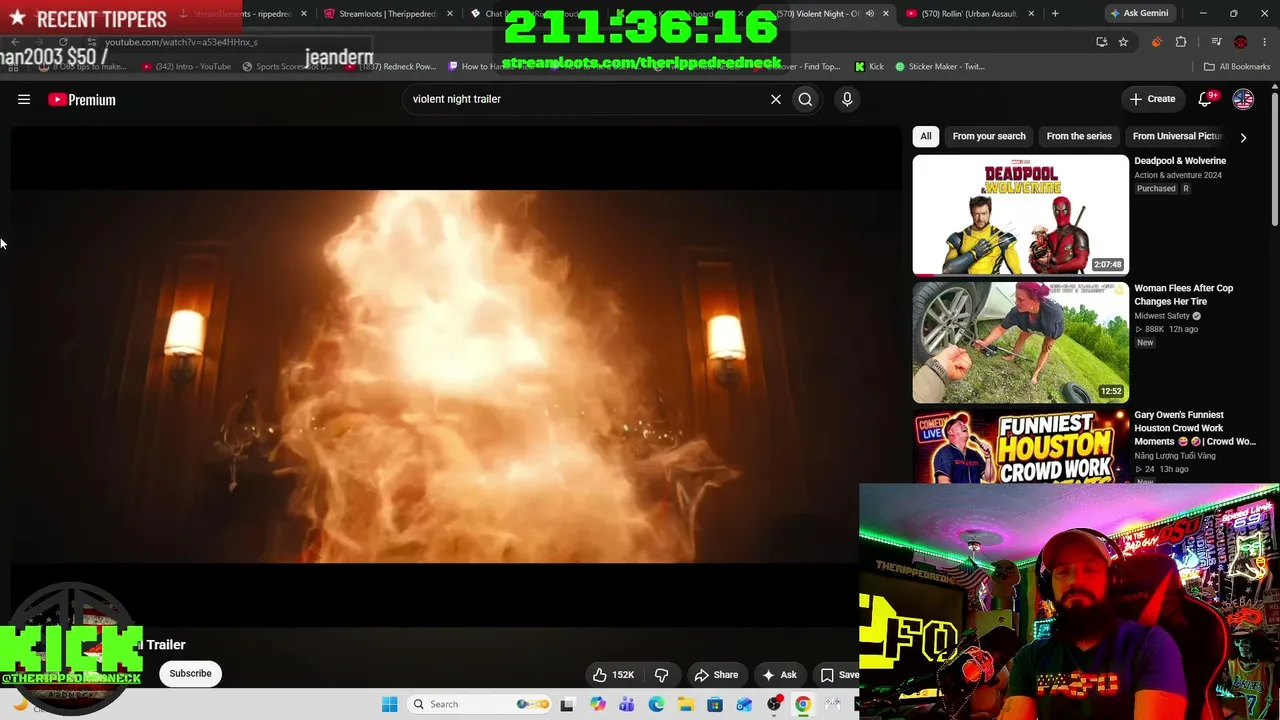
Task: Open the '(342) Intro - YouTube' bookmark
Action: click(x=186, y=67)
